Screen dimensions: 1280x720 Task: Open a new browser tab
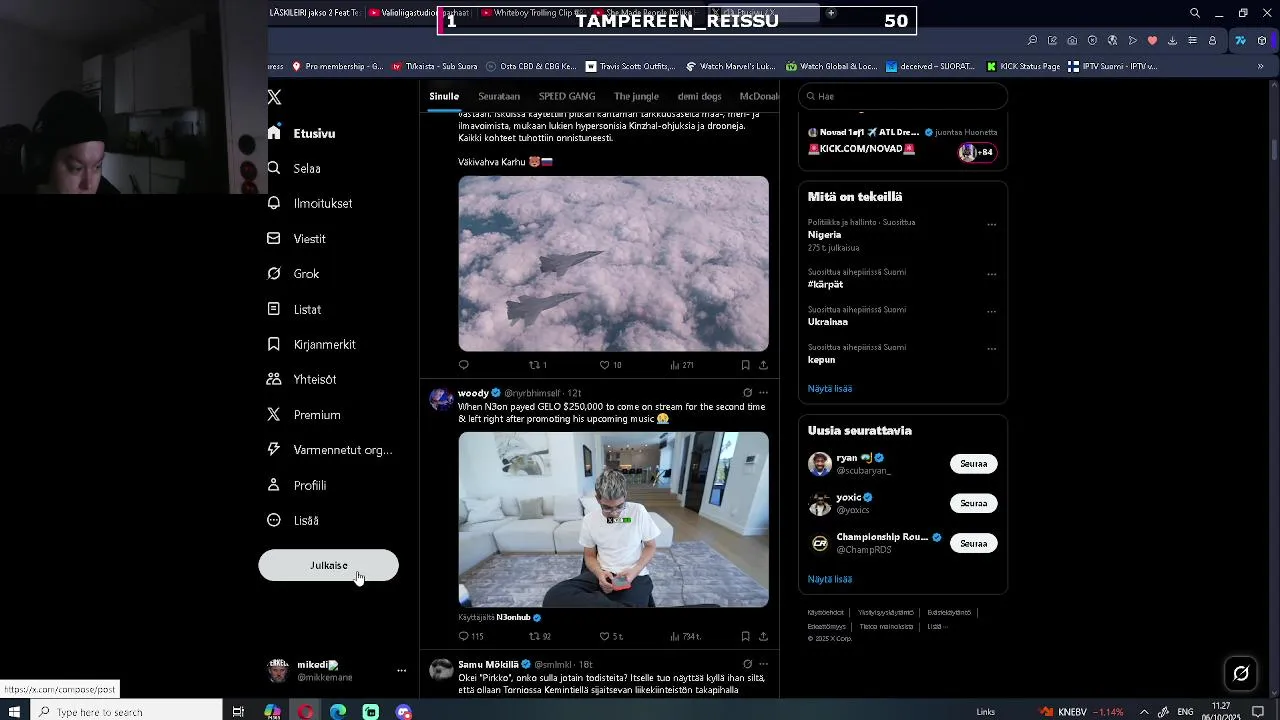pyautogui.click(x=830, y=13)
